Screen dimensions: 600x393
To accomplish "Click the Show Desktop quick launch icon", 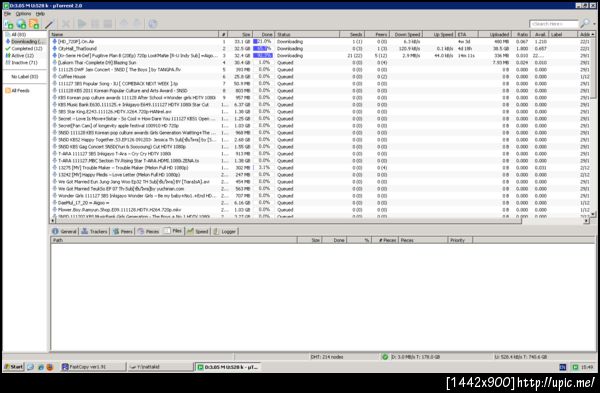I will (x=31, y=367).
